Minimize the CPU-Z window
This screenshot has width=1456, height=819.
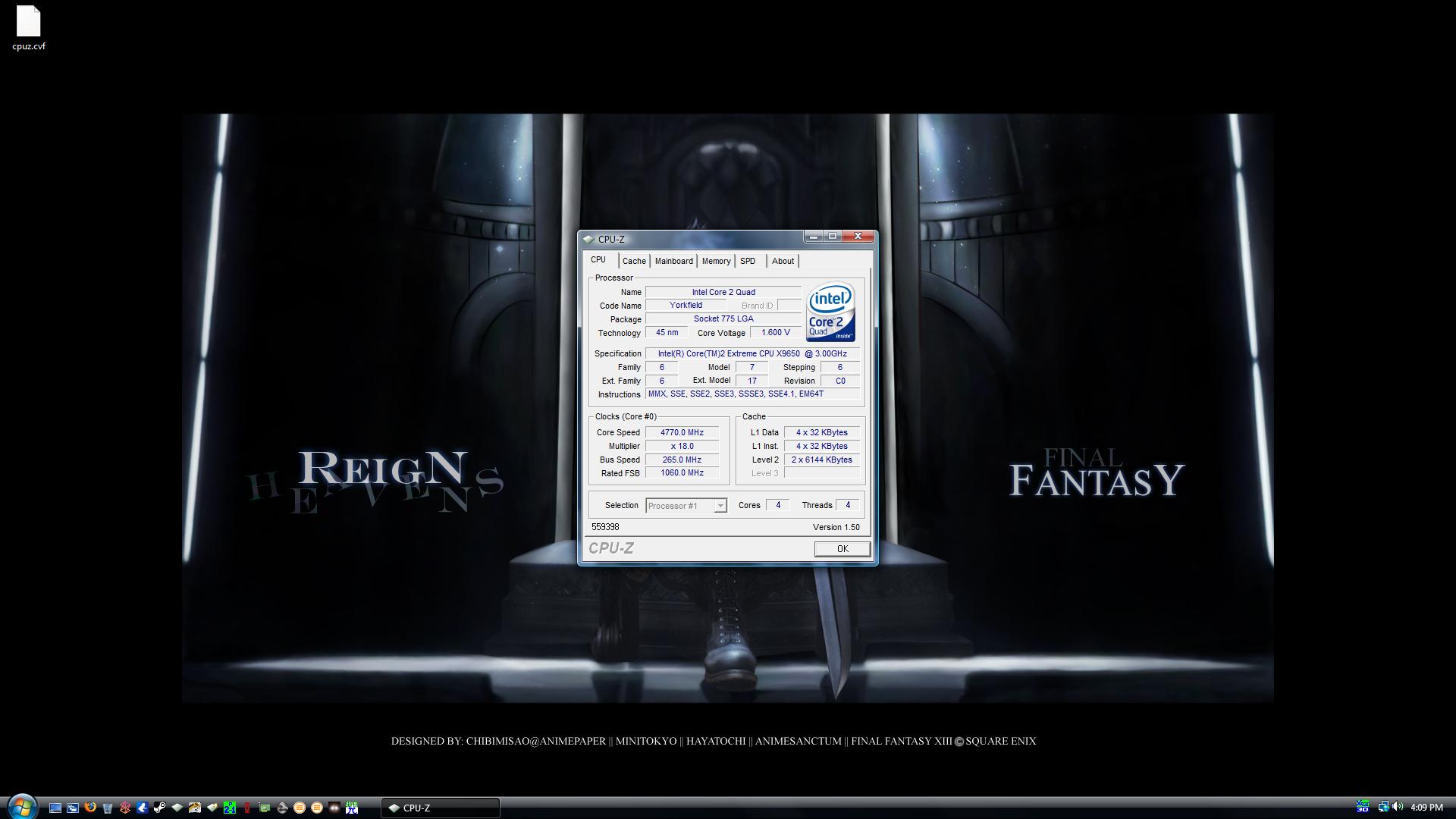click(x=814, y=237)
